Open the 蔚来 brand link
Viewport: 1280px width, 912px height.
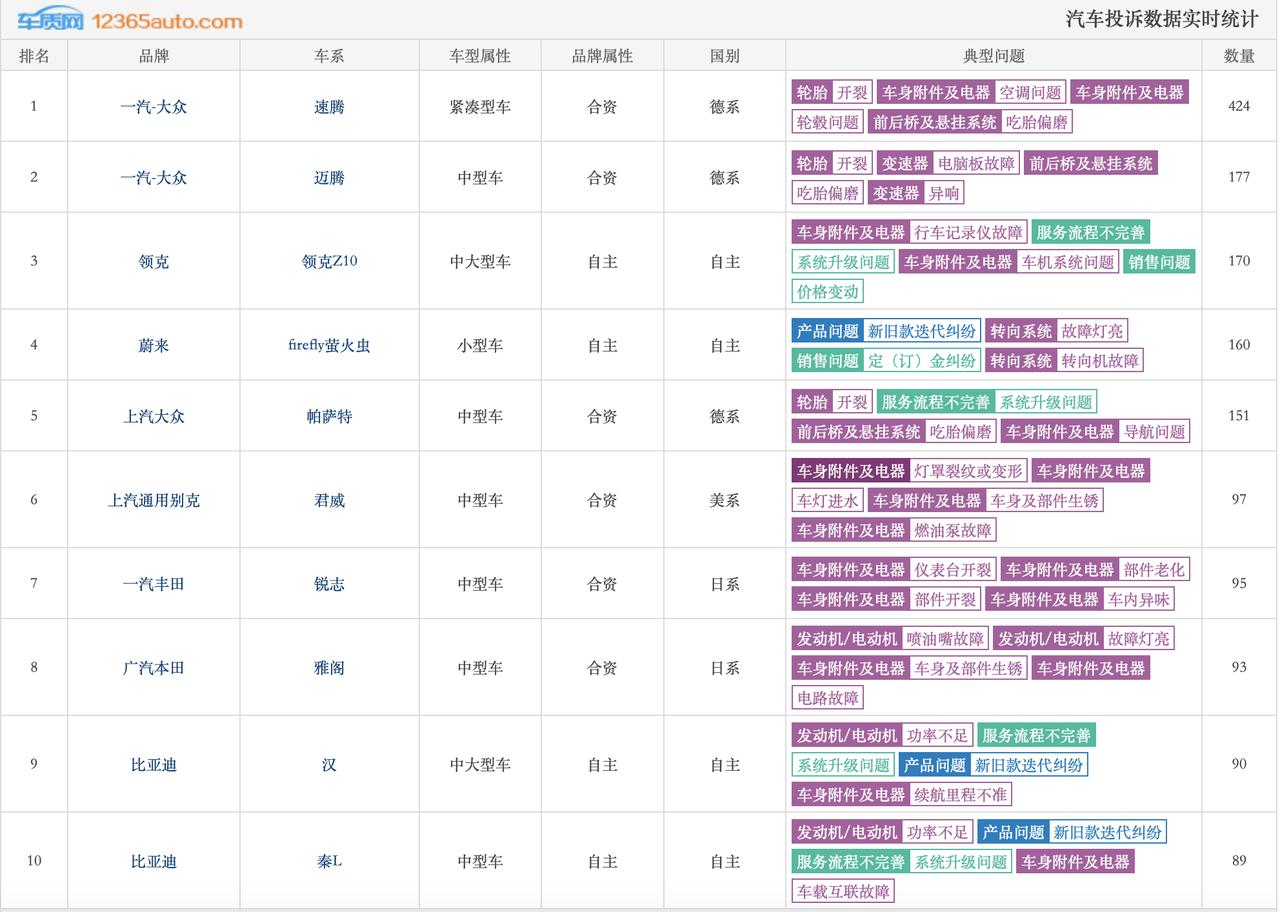coord(154,345)
